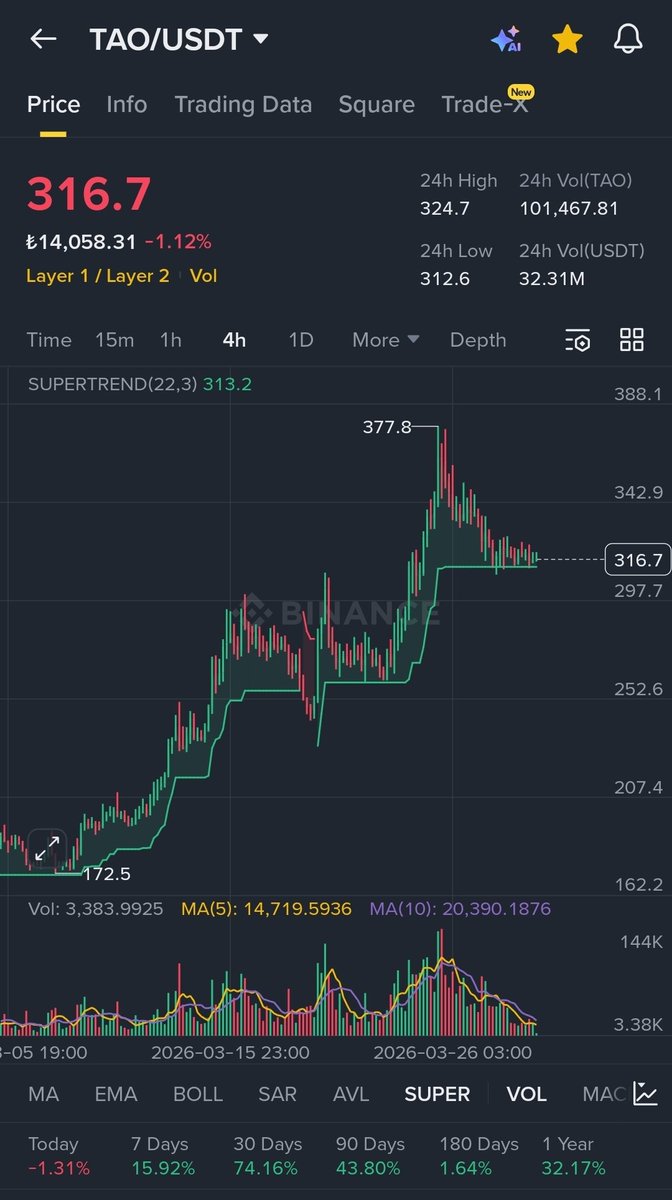Screen dimensions: 672x1200
Task: Tap the big 316.7 last price
Action: pos(89,194)
